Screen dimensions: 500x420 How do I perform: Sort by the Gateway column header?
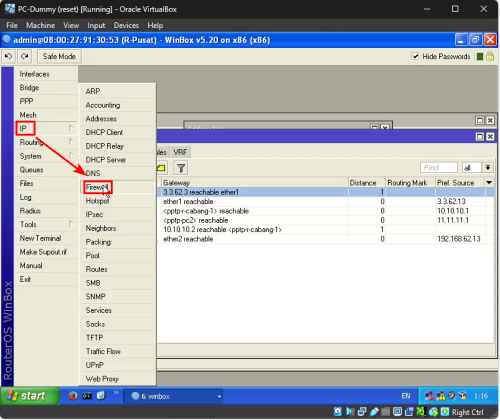pos(255,183)
